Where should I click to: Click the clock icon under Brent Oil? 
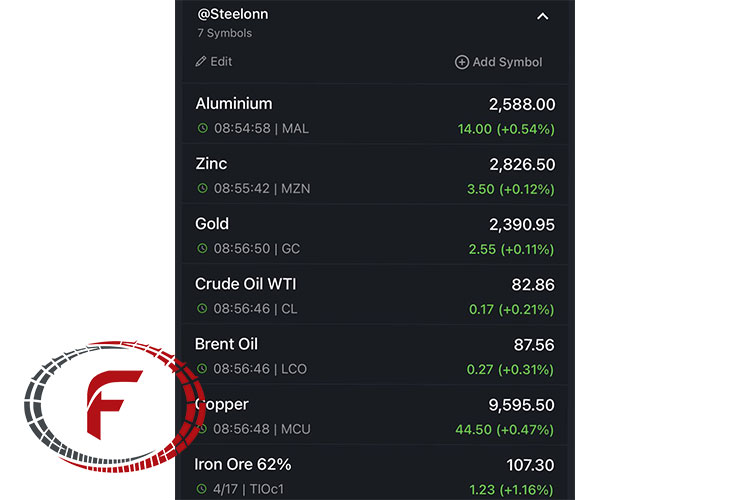(202, 368)
